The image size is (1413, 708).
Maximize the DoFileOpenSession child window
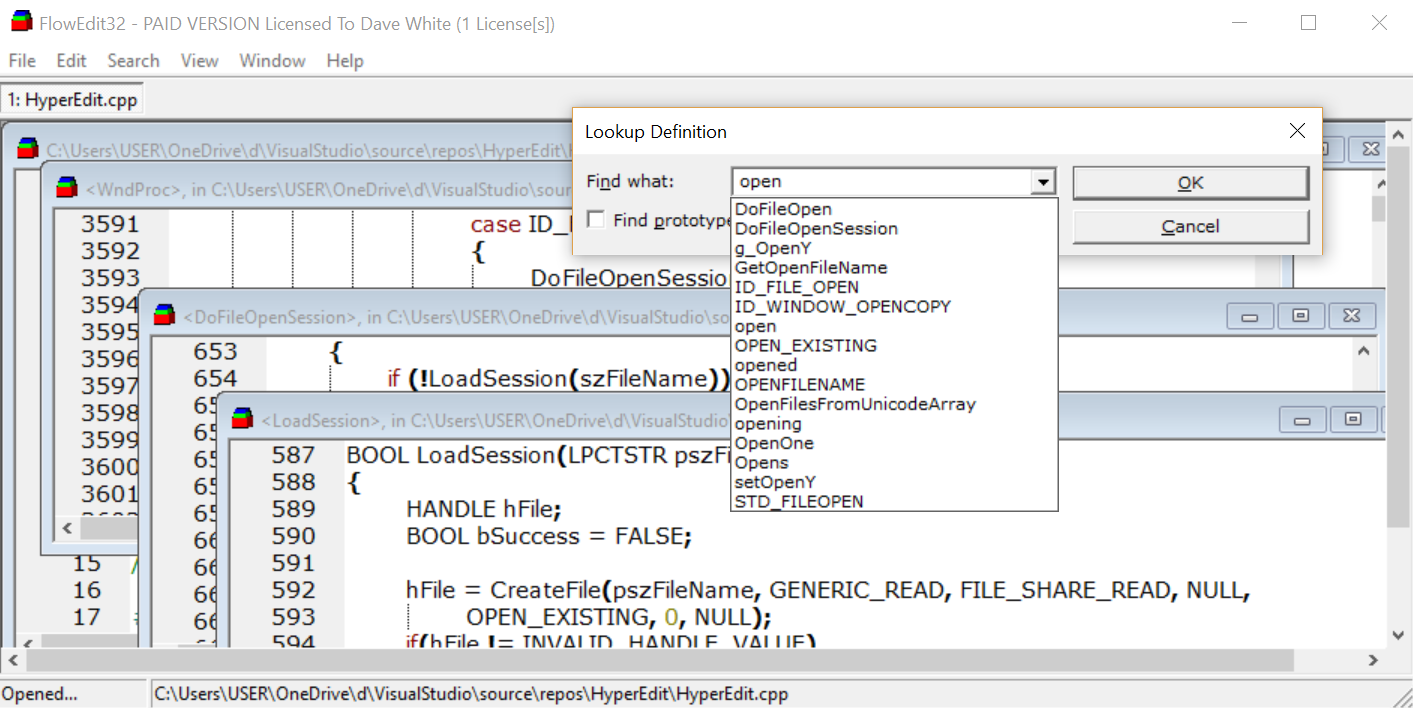tap(1300, 316)
